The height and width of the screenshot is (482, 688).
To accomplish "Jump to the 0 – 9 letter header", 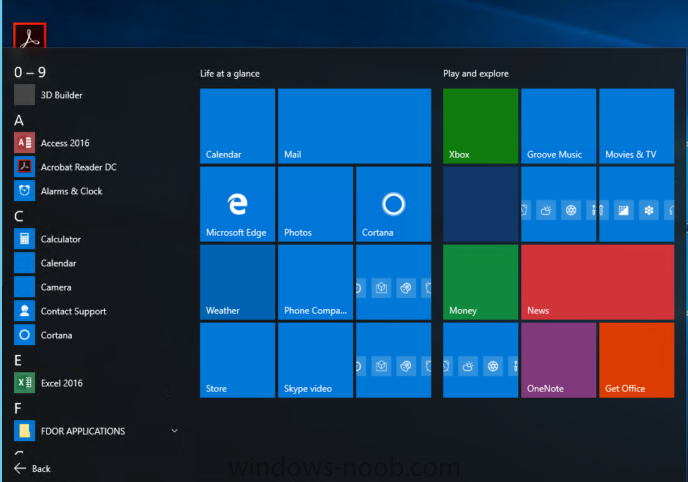I will tap(30, 72).
